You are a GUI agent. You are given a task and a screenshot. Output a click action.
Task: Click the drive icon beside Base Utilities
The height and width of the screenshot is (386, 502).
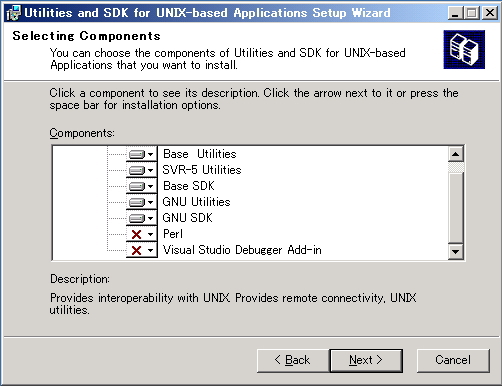point(137,154)
